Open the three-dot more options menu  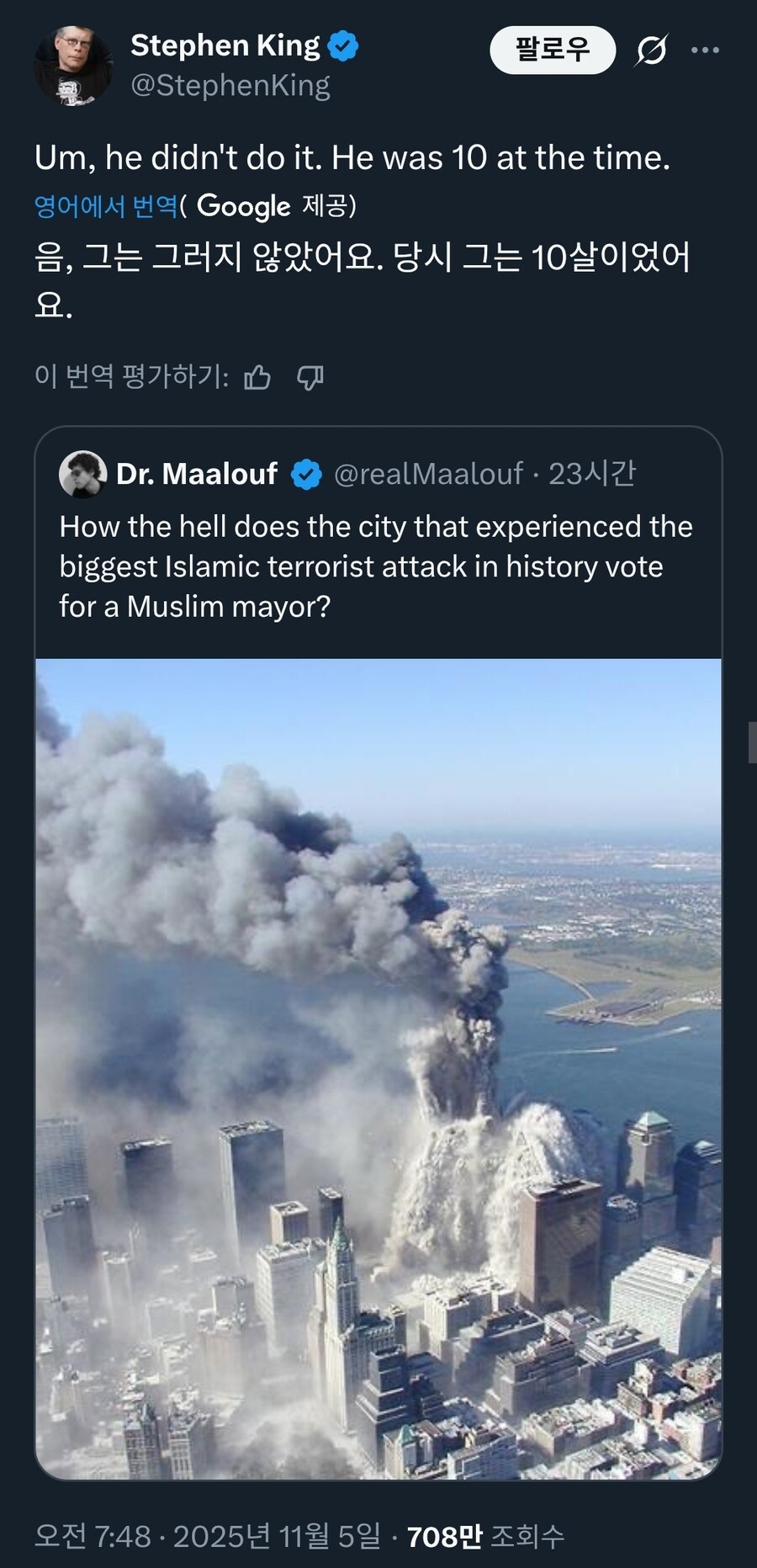coord(705,50)
